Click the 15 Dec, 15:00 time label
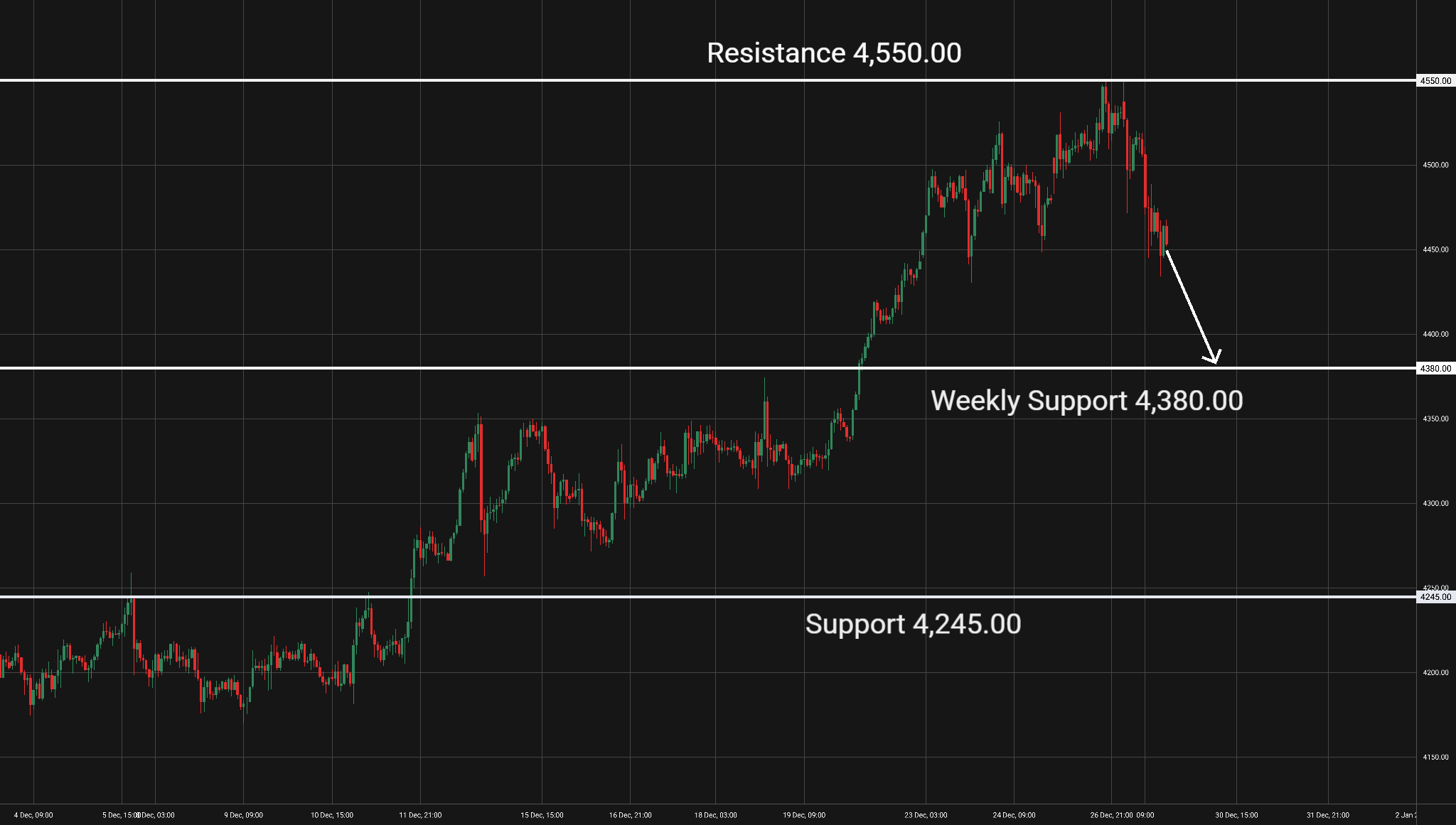 point(542,815)
